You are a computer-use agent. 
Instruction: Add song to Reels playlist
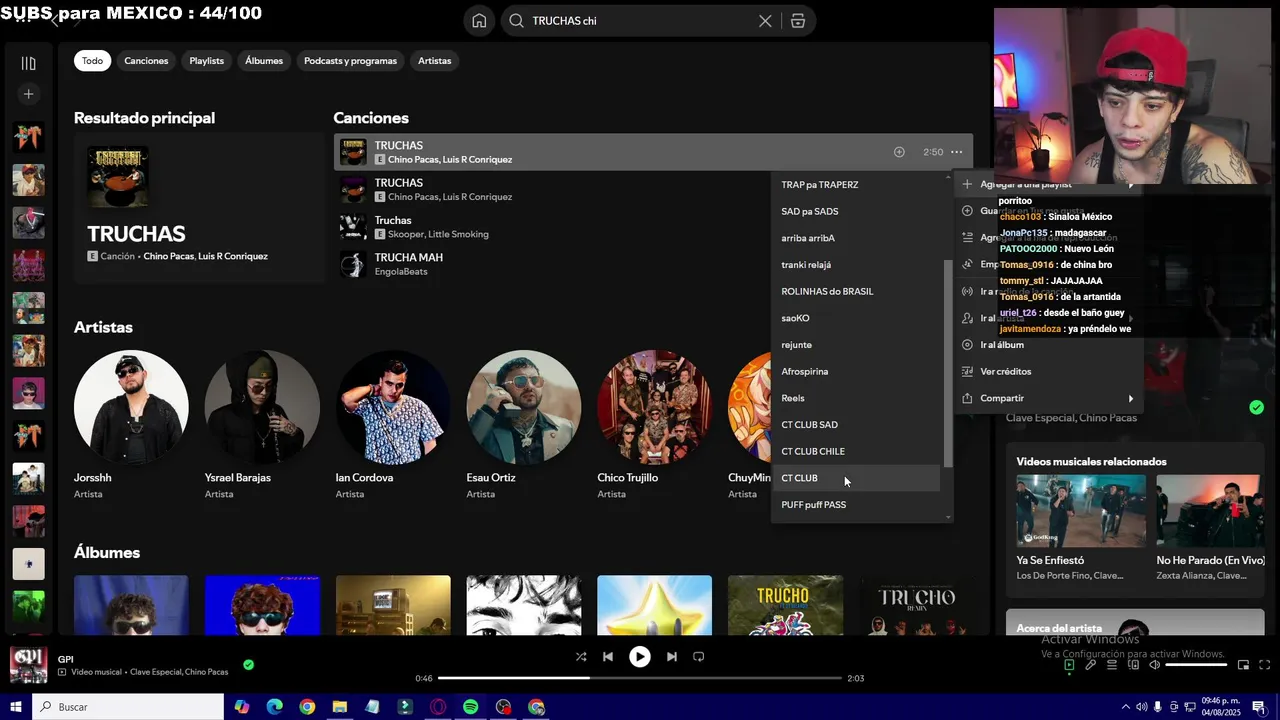pyautogui.click(x=857, y=398)
